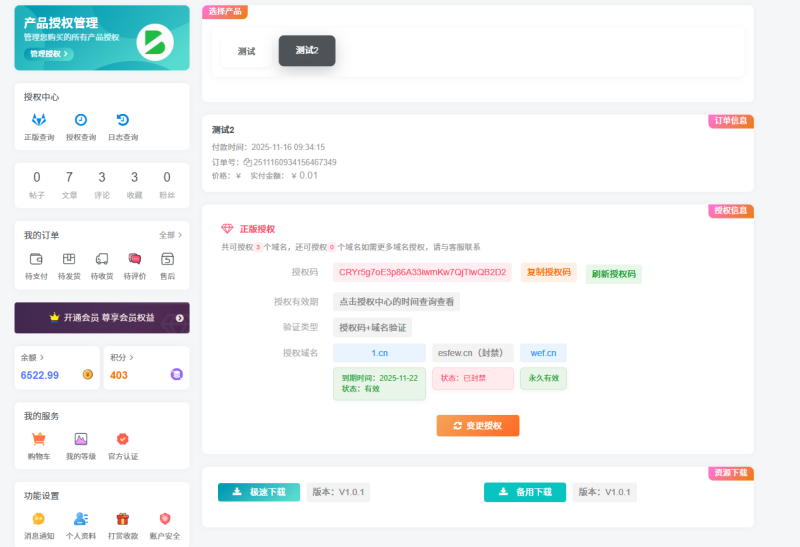Click the balance amount 6522.99
The width and height of the screenshot is (800, 547).
point(40,375)
